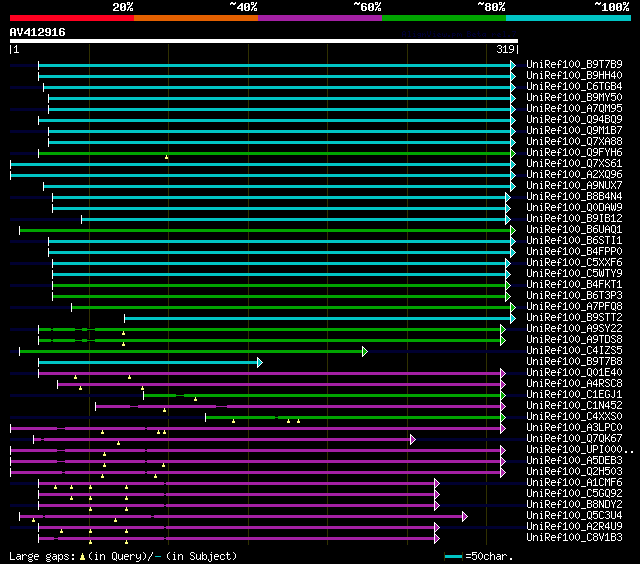
Task: Click arrowhead ending the UniRef100_A1CMF6 alignment
Action: pyautogui.click(x=437, y=483)
